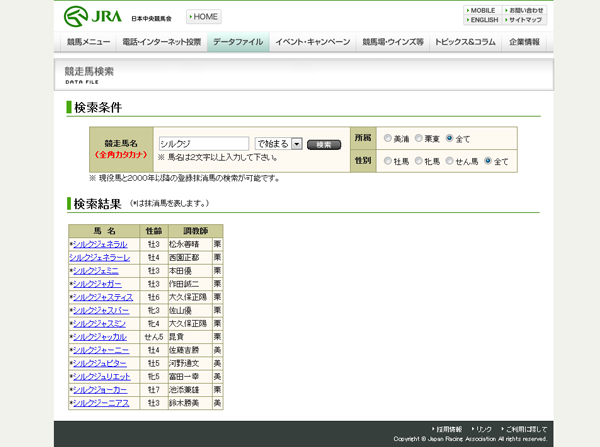Click the 性齢 column header
The width and height of the screenshot is (600, 447).
point(154,231)
